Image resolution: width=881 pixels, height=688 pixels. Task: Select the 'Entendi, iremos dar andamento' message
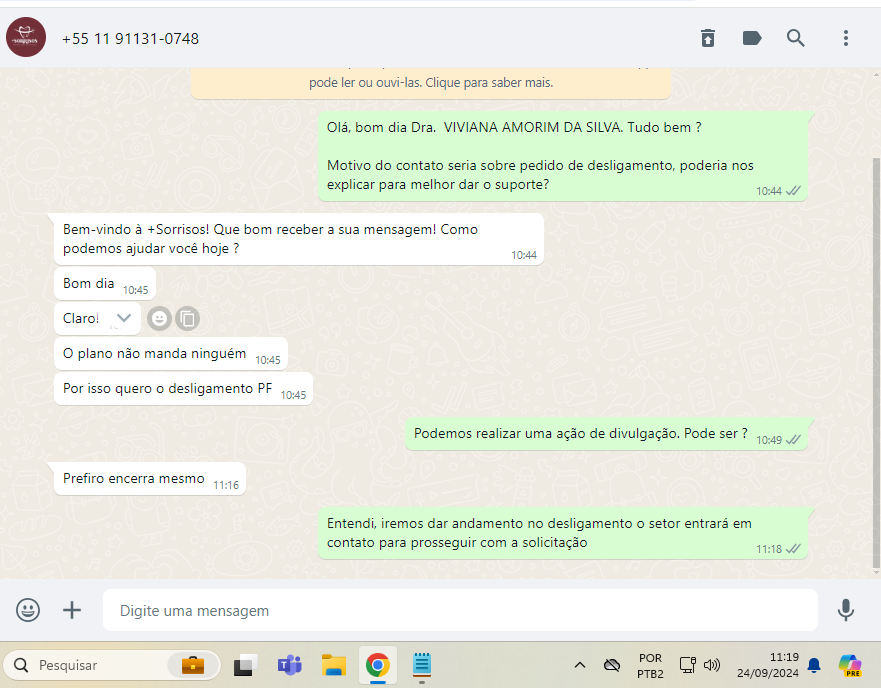pyautogui.click(x=563, y=533)
